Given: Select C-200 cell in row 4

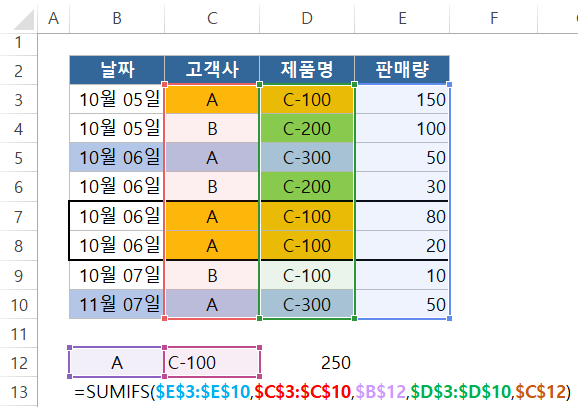Looking at the screenshot, I should pyautogui.click(x=307, y=128).
